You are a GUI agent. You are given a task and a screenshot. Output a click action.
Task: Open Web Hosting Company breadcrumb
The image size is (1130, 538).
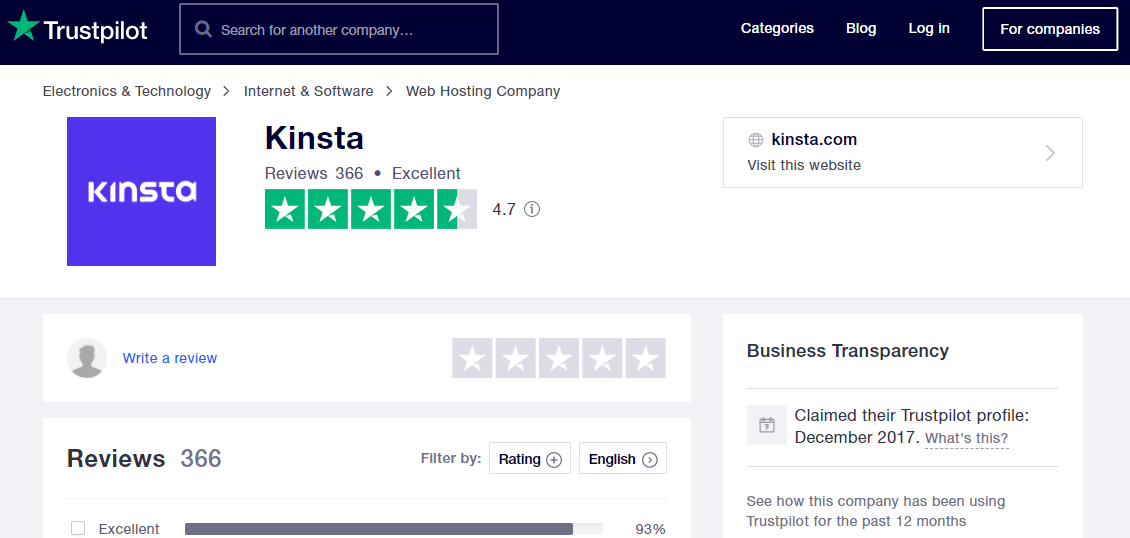[483, 91]
